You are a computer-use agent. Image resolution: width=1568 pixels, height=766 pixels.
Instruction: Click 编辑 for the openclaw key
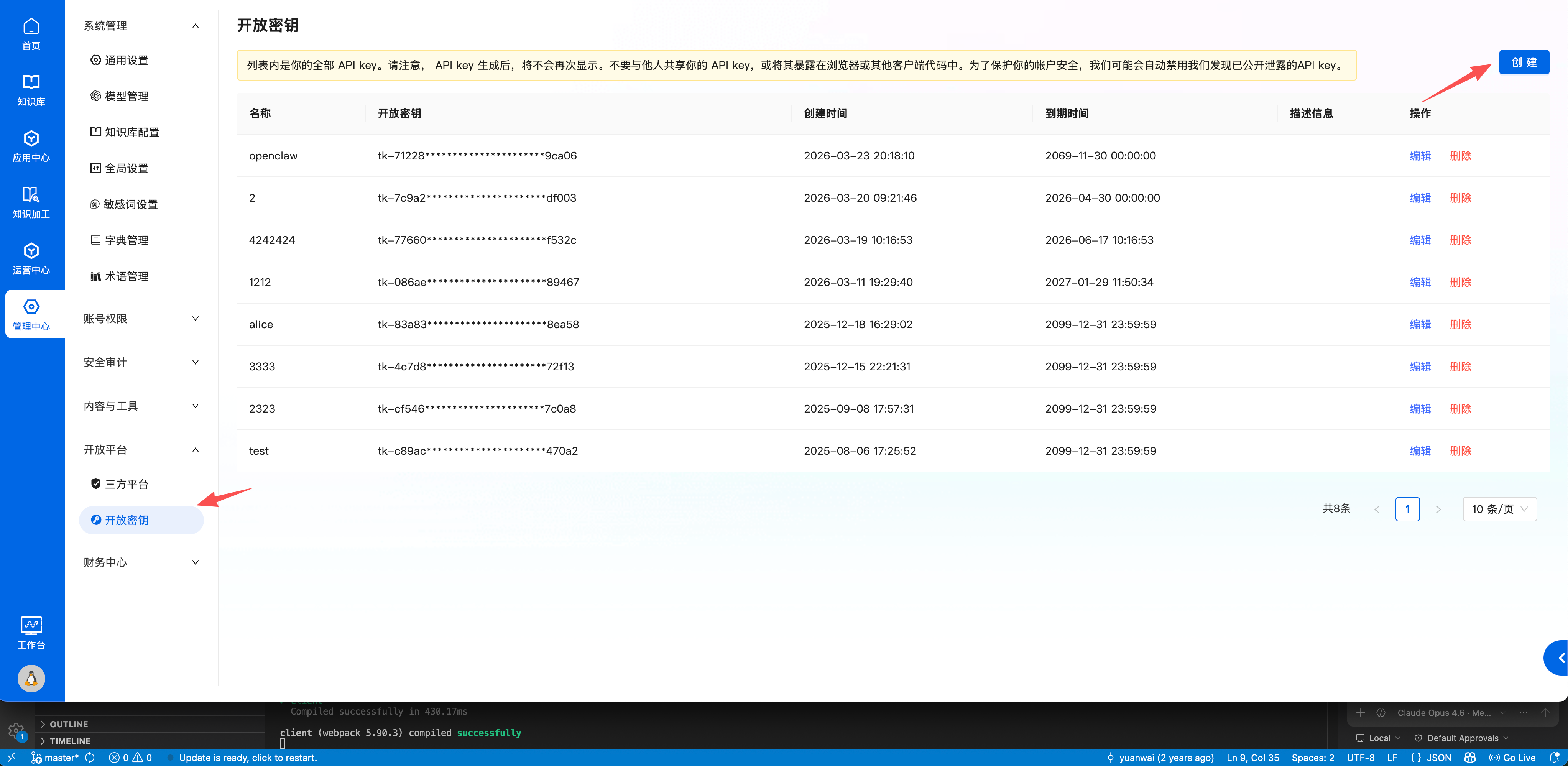[1420, 156]
